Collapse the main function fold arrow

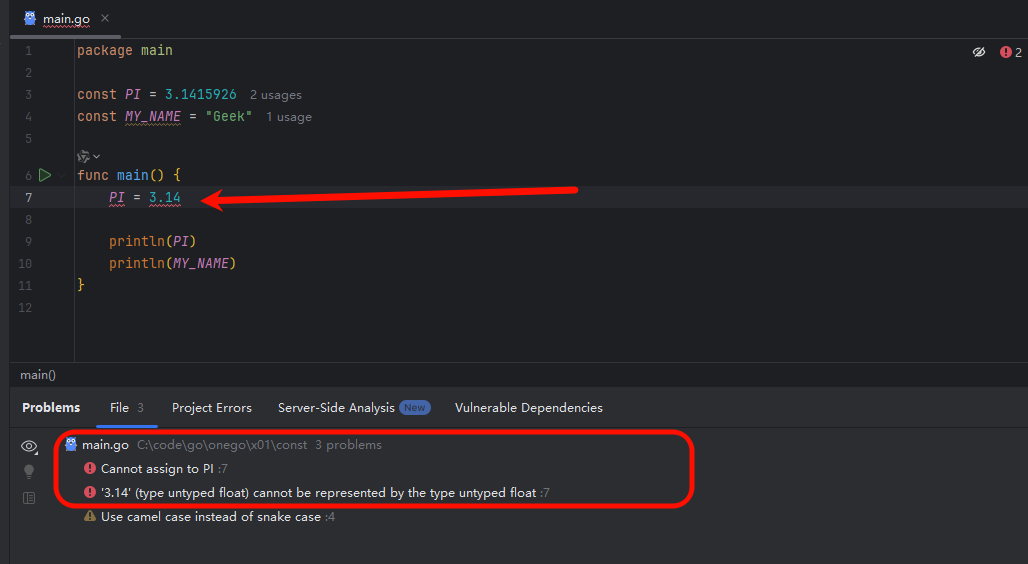pyautogui.click(x=62, y=175)
